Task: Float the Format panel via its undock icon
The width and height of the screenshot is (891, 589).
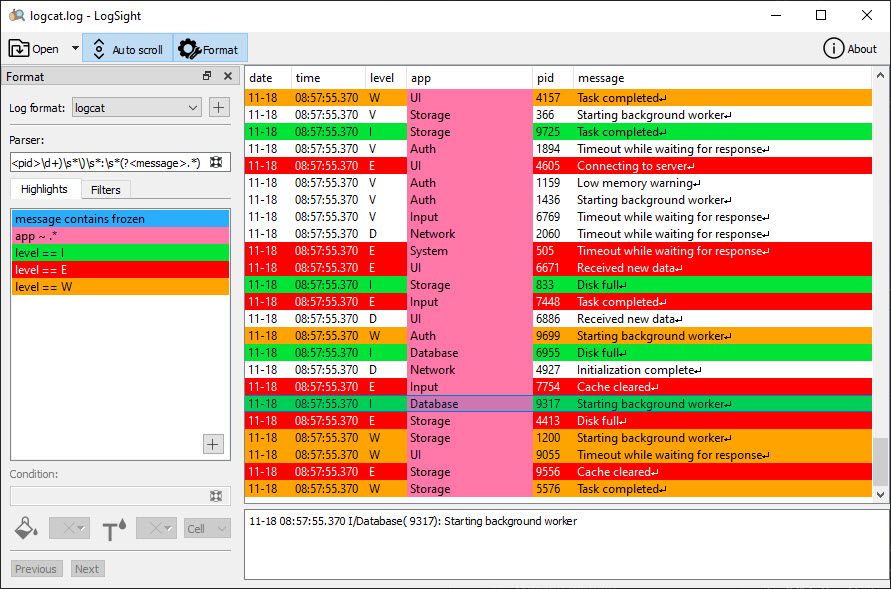Action: coord(207,76)
